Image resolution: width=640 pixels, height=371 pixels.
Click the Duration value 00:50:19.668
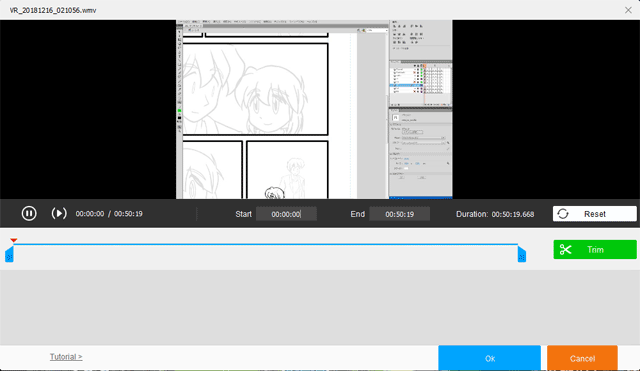click(513, 214)
